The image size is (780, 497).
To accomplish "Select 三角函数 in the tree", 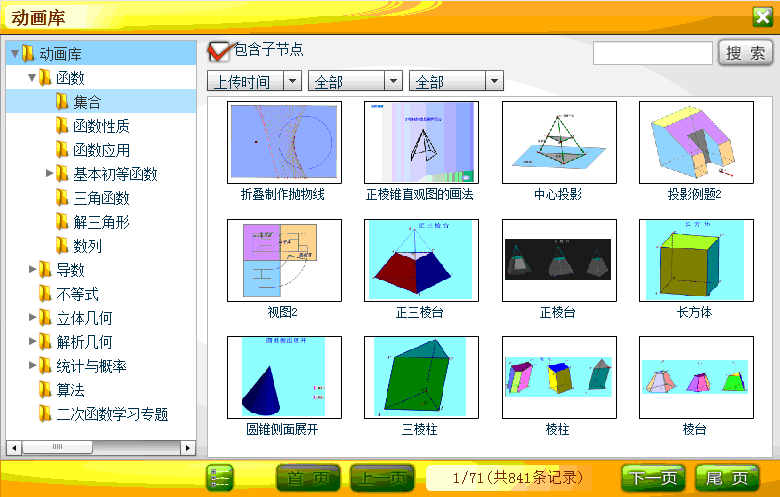I will tap(101, 198).
